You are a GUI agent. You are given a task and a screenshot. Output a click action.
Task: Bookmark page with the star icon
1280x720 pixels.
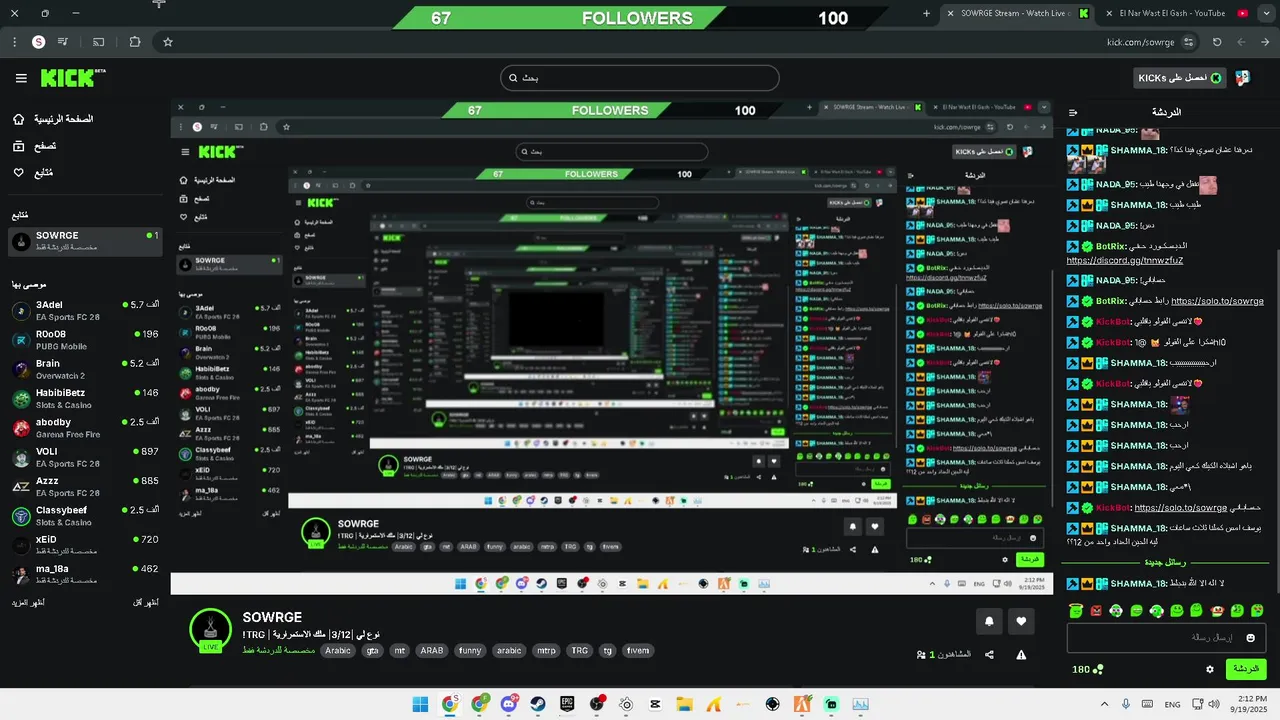point(168,42)
